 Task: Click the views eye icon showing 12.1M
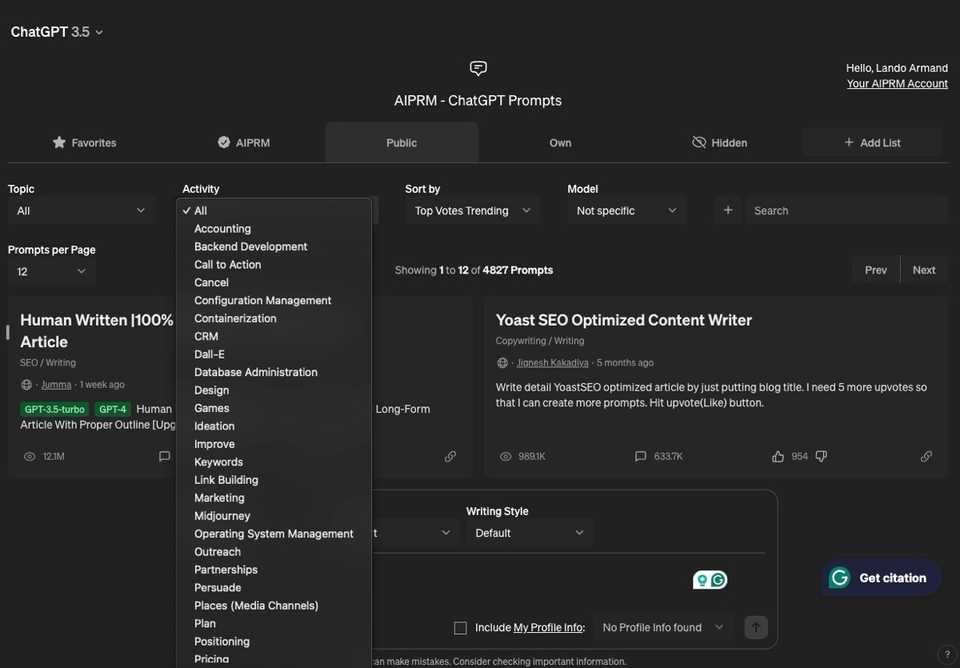pyautogui.click(x=29, y=457)
